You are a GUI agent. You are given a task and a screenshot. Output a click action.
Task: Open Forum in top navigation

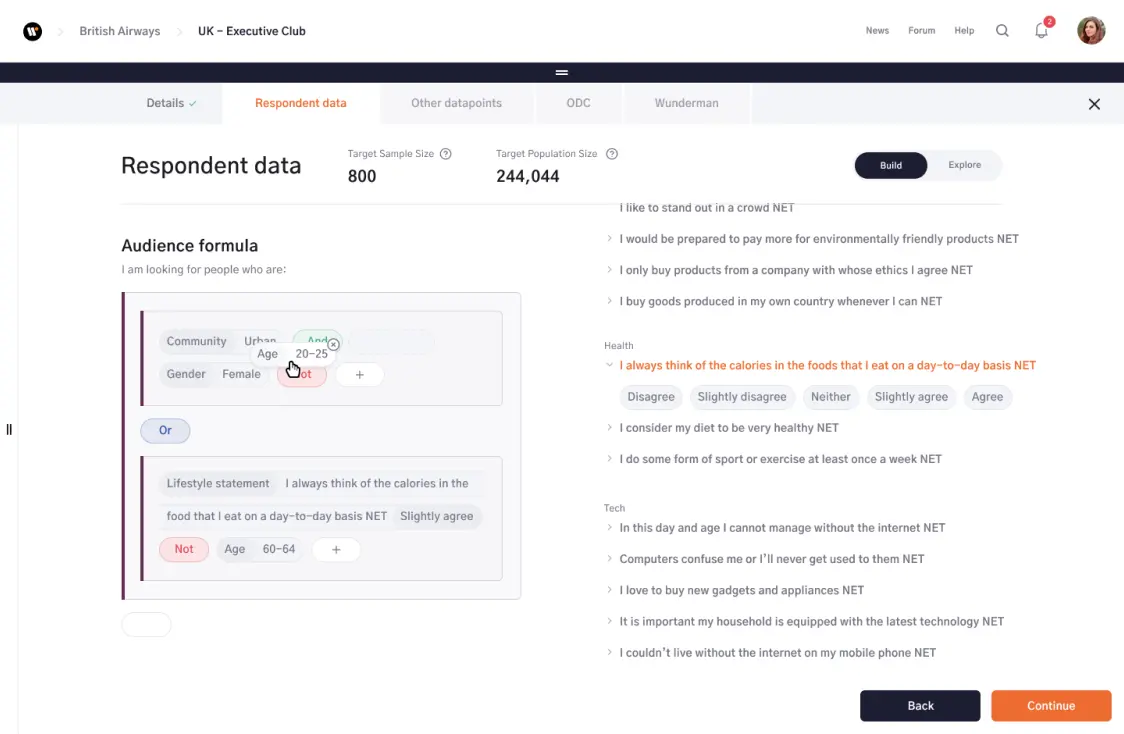(x=921, y=31)
